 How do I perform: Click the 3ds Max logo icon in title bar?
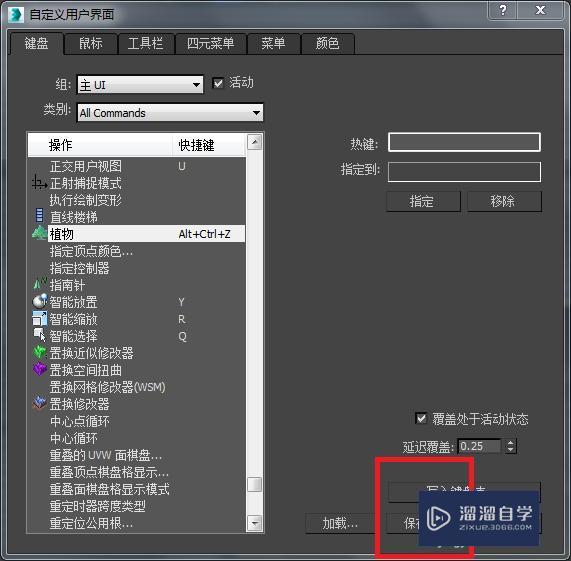coord(15,14)
